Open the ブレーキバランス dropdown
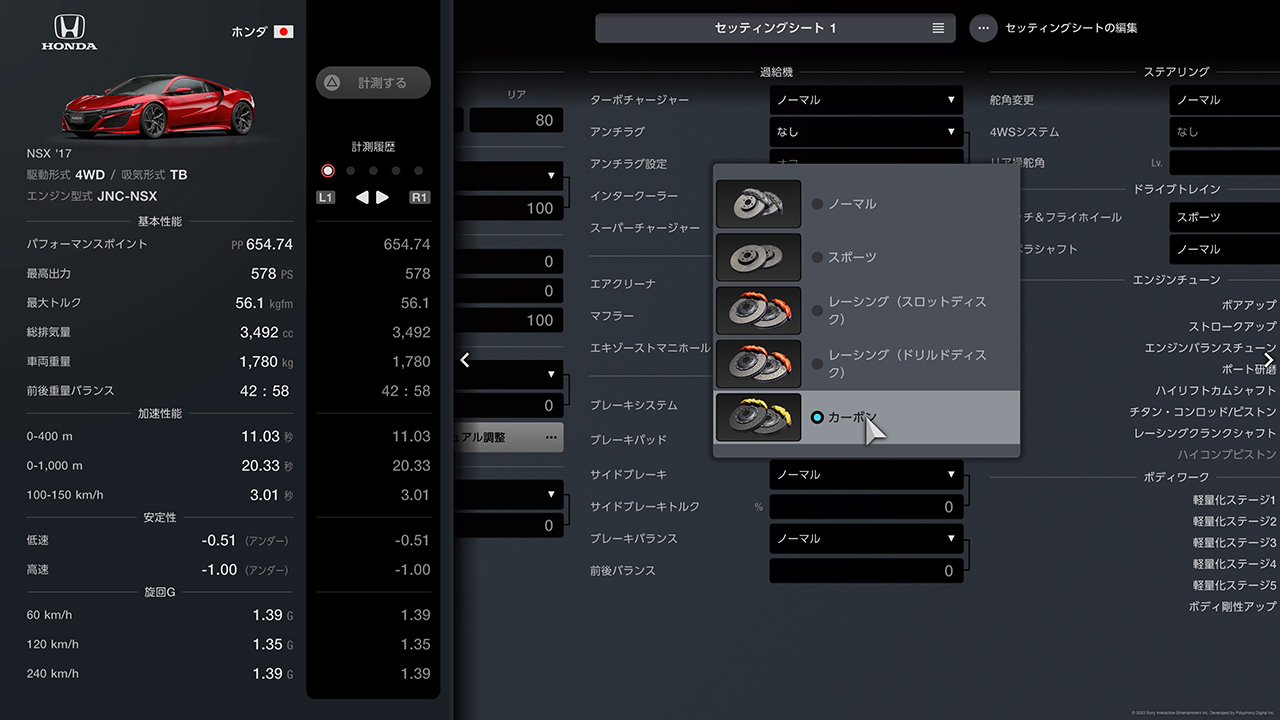This screenshot has height=720, width=1280. tap(866, 538)
